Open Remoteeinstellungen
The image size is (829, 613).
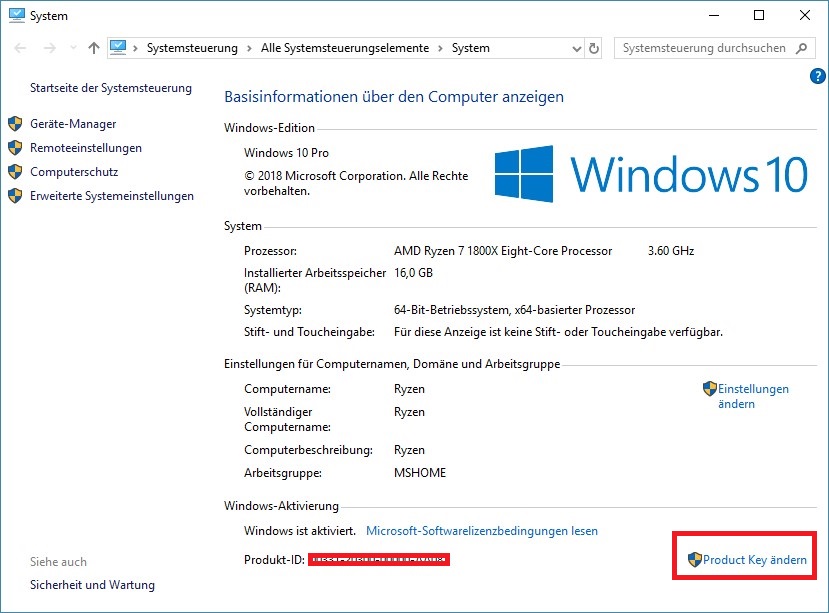point(86,148)
